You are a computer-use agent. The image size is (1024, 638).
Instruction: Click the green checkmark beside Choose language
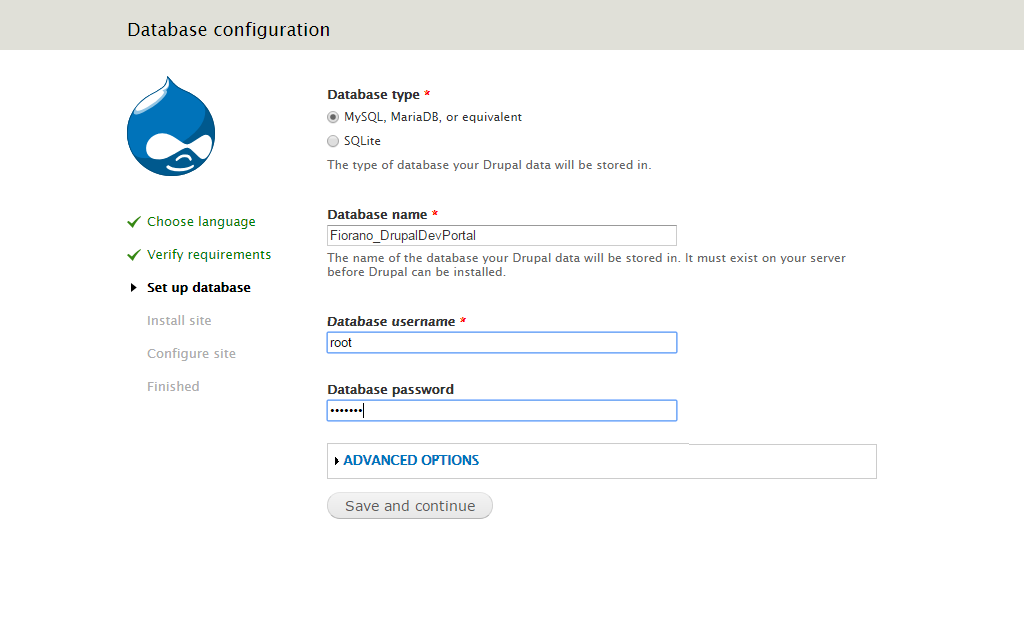(134, 222)
